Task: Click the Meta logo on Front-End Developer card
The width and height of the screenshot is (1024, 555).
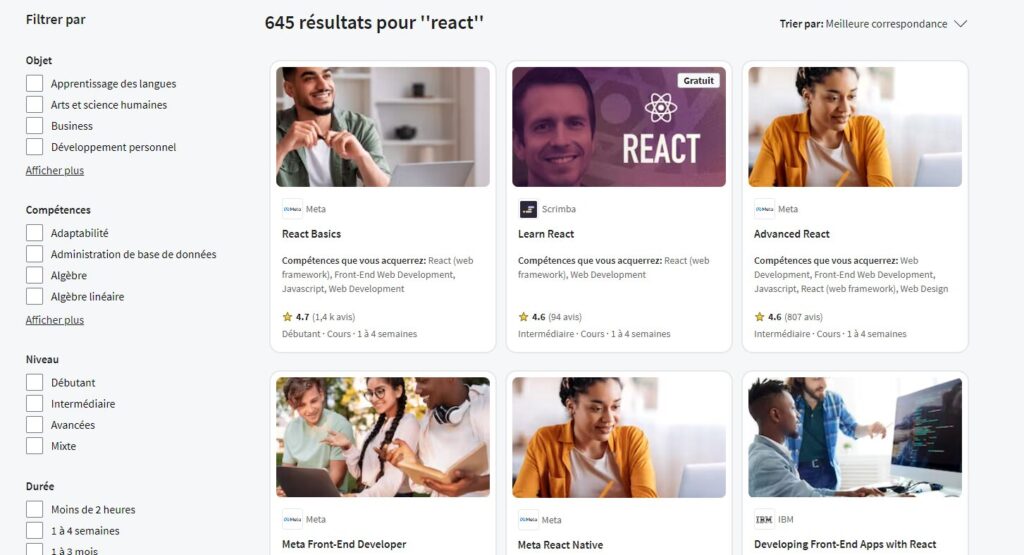Action: tap(292, 519)
